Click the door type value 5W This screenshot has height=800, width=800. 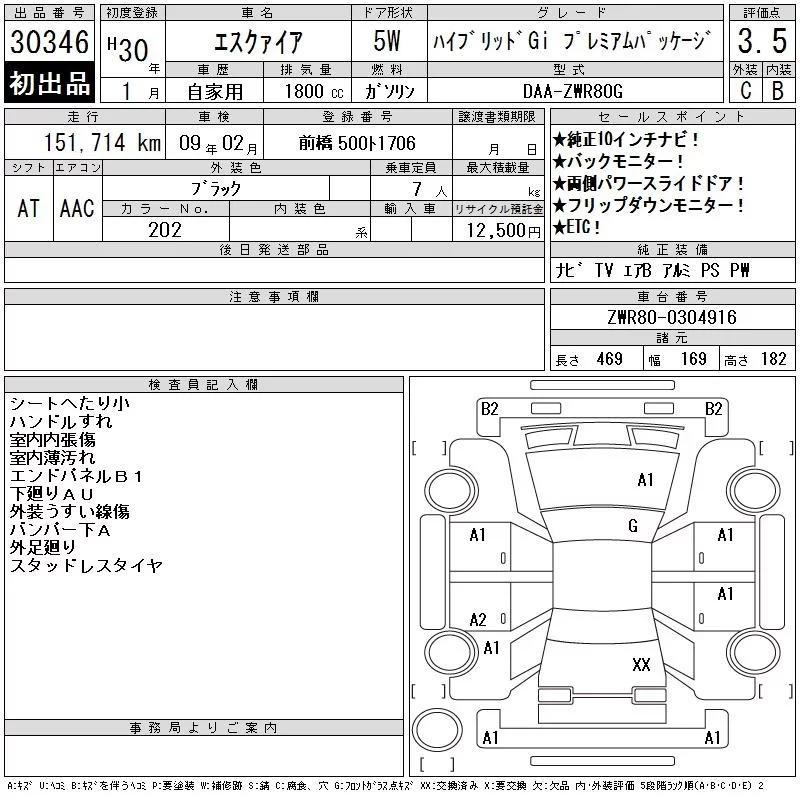pos(387,41)
